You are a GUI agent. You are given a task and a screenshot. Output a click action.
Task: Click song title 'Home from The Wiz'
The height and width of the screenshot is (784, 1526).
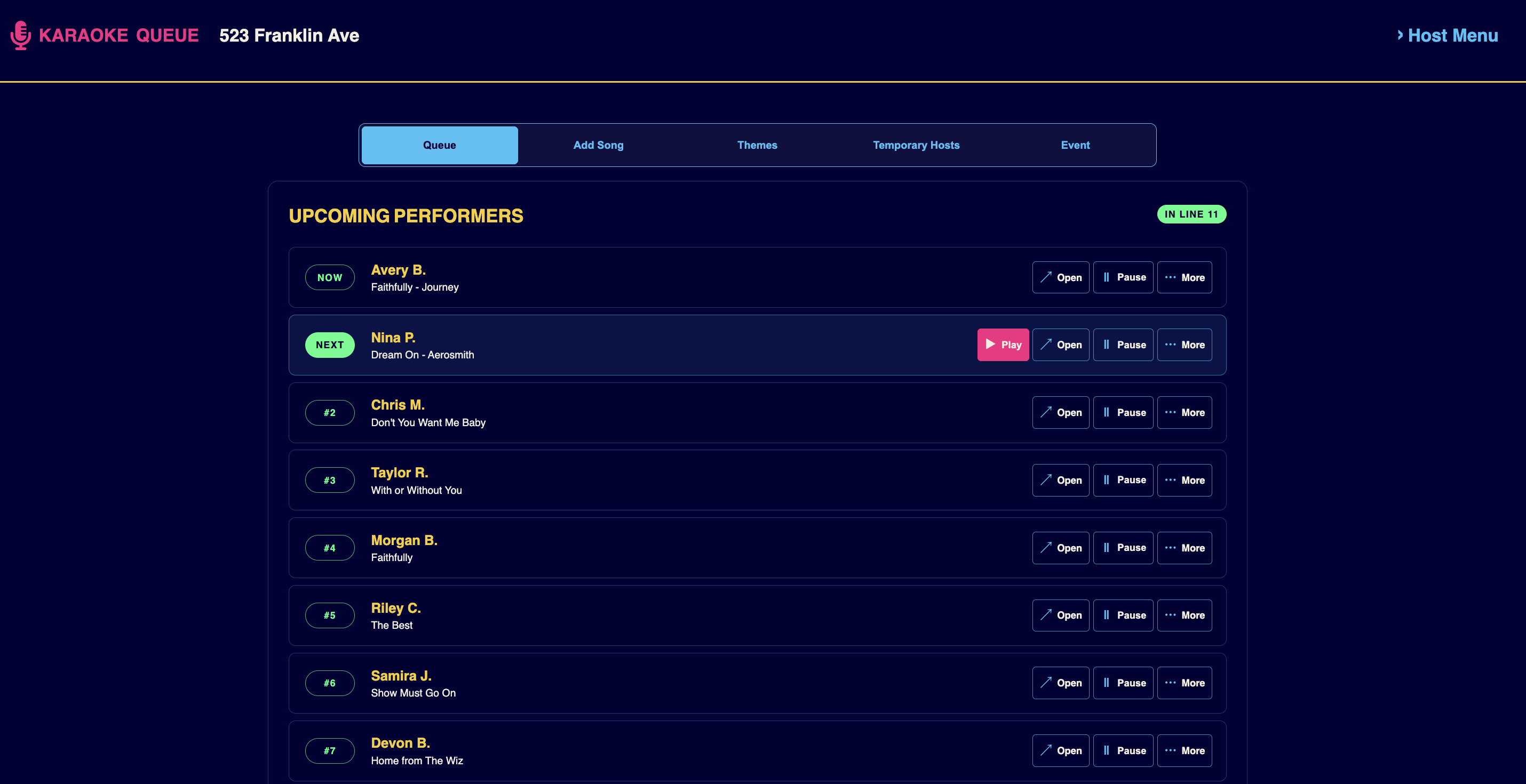coord(417,761)
